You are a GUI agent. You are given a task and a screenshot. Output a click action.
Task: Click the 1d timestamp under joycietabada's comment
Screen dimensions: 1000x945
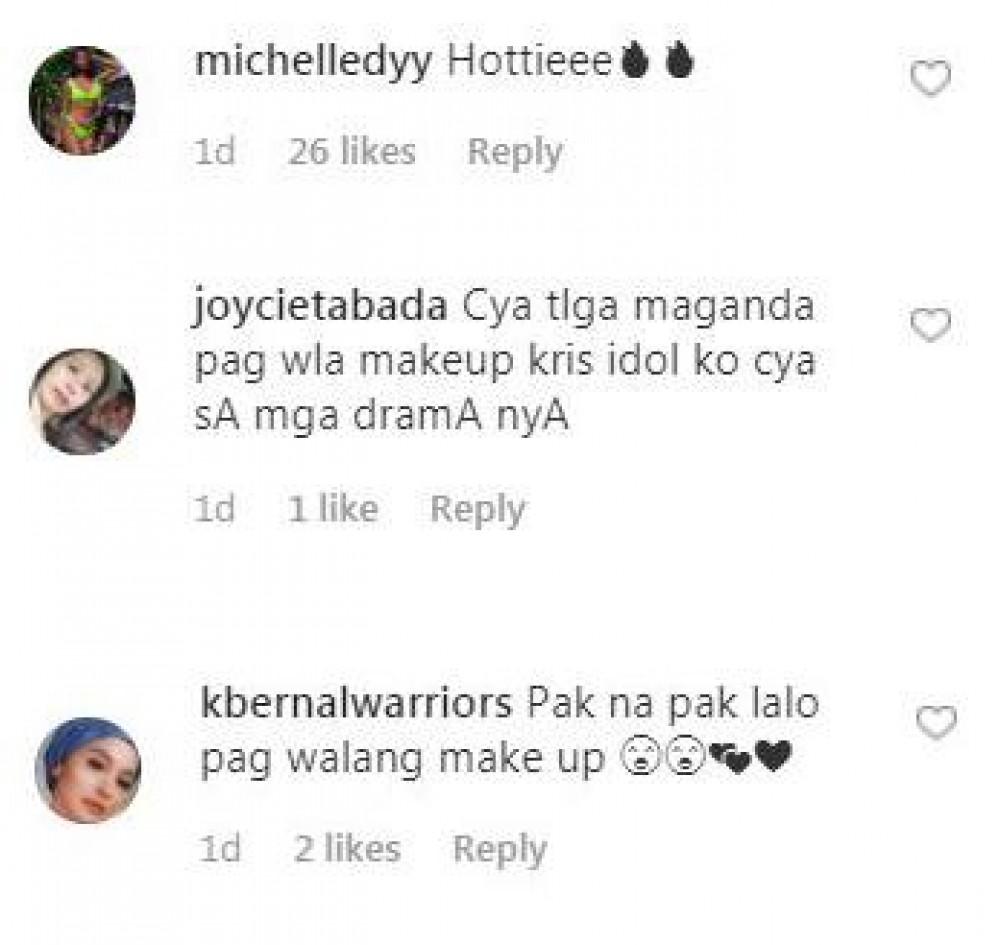tap(216, 509)
